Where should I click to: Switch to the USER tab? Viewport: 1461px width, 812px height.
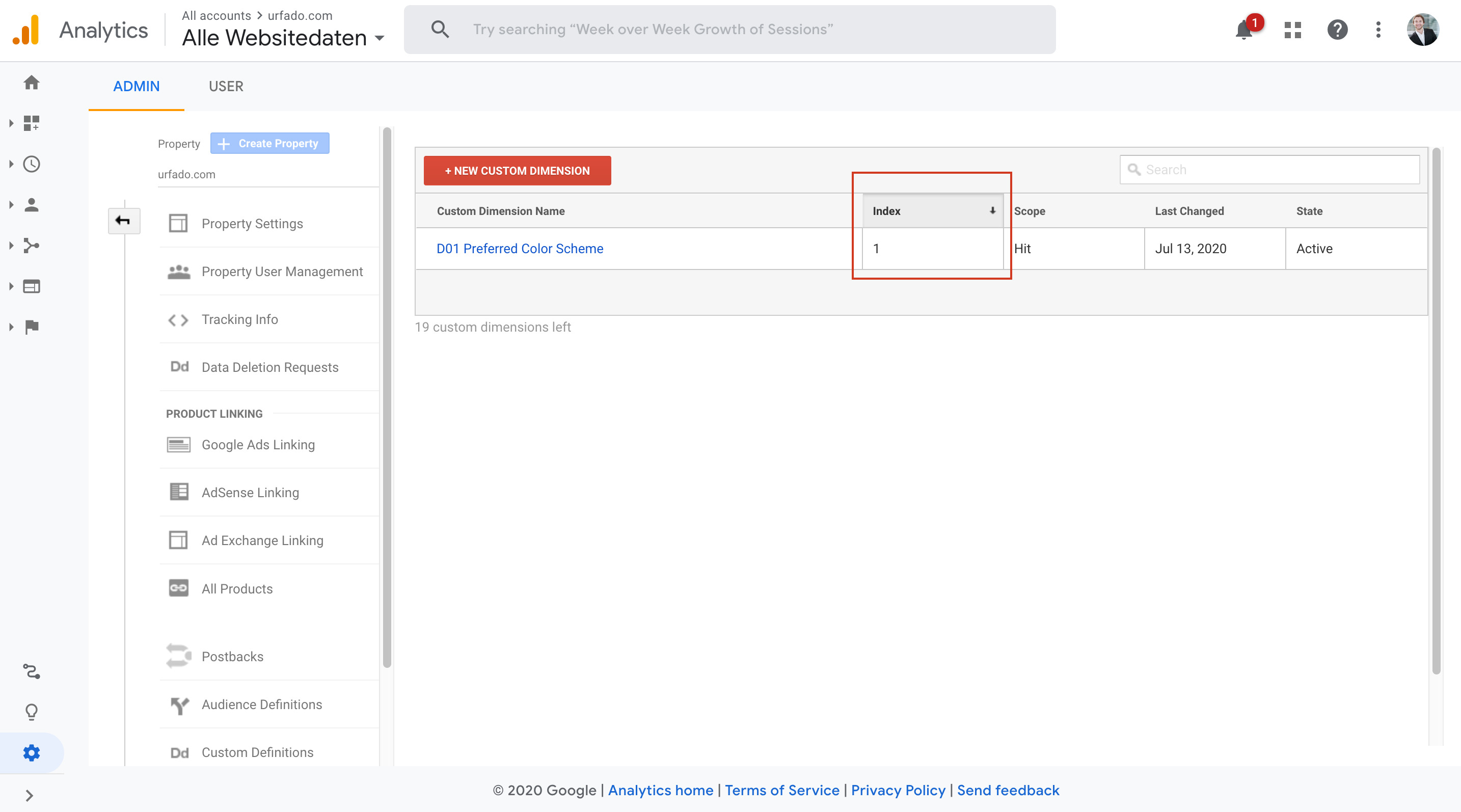pyautogui.click(x=226, y=86)
